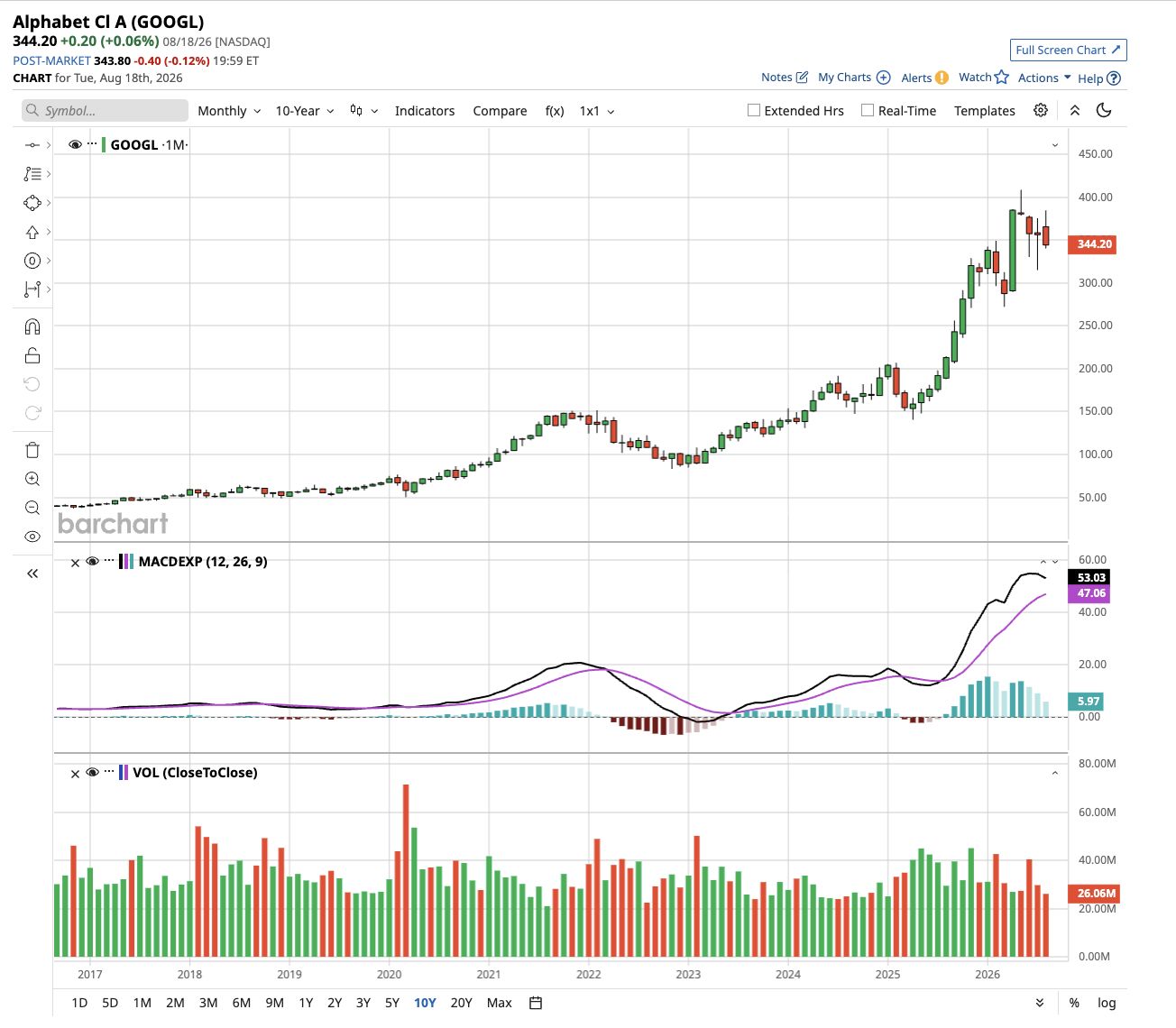This screenshot has width=1176, height=1028.
Task: Click the lock drawings icon
Action: pyautogui.click(x=32, y=355)
